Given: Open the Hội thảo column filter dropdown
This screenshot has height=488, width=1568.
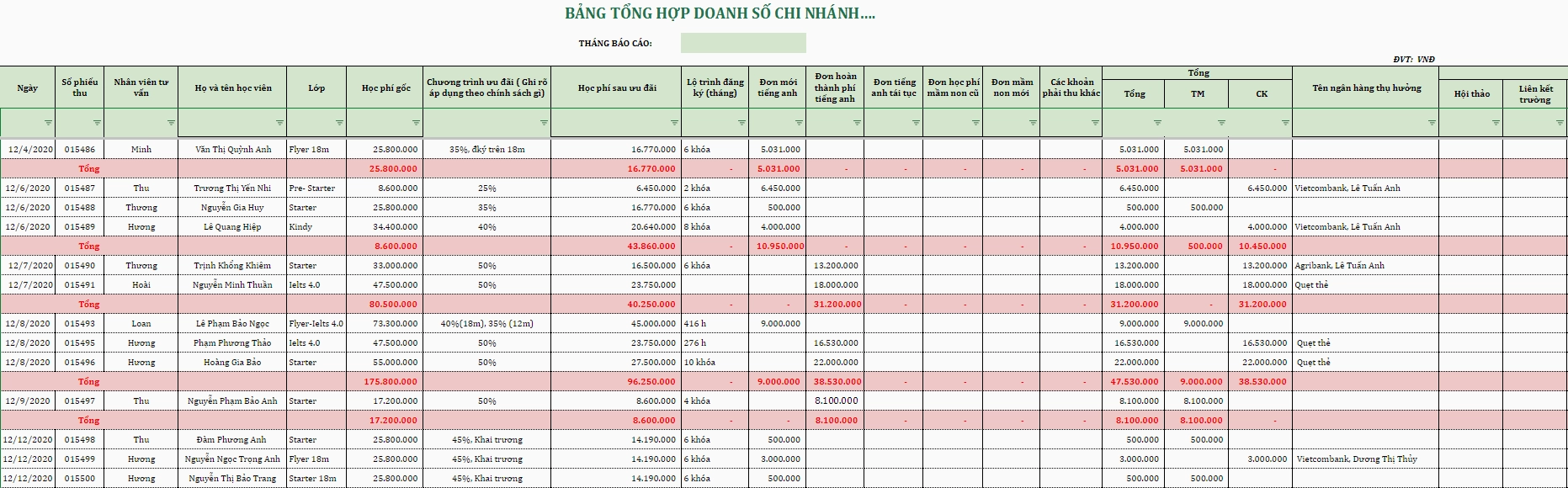Looking at the screenshot, I should click(x=1496, y=123).
